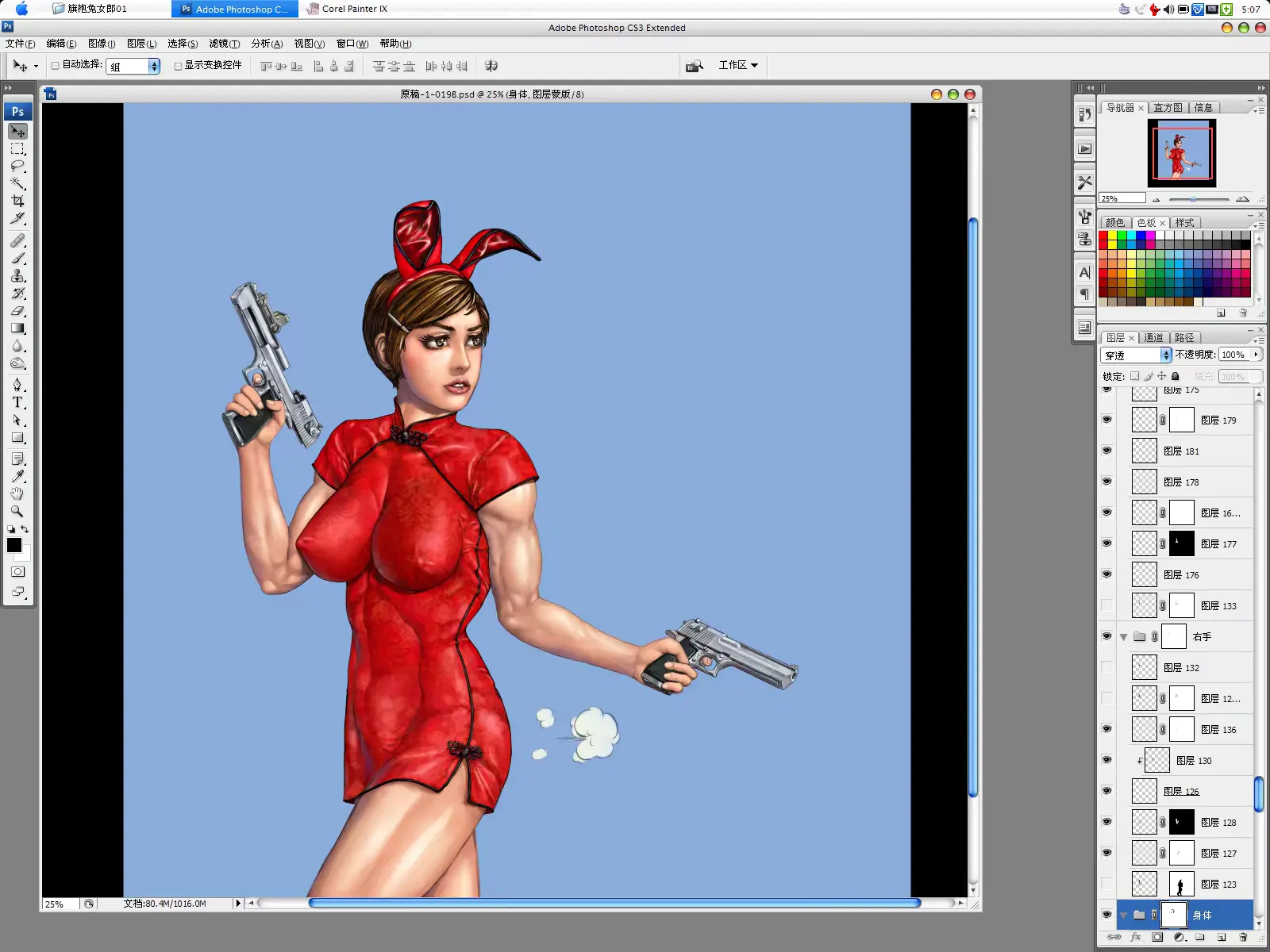Open the Apple menu
Screen dimensions: 1270x952
(21, 9)
